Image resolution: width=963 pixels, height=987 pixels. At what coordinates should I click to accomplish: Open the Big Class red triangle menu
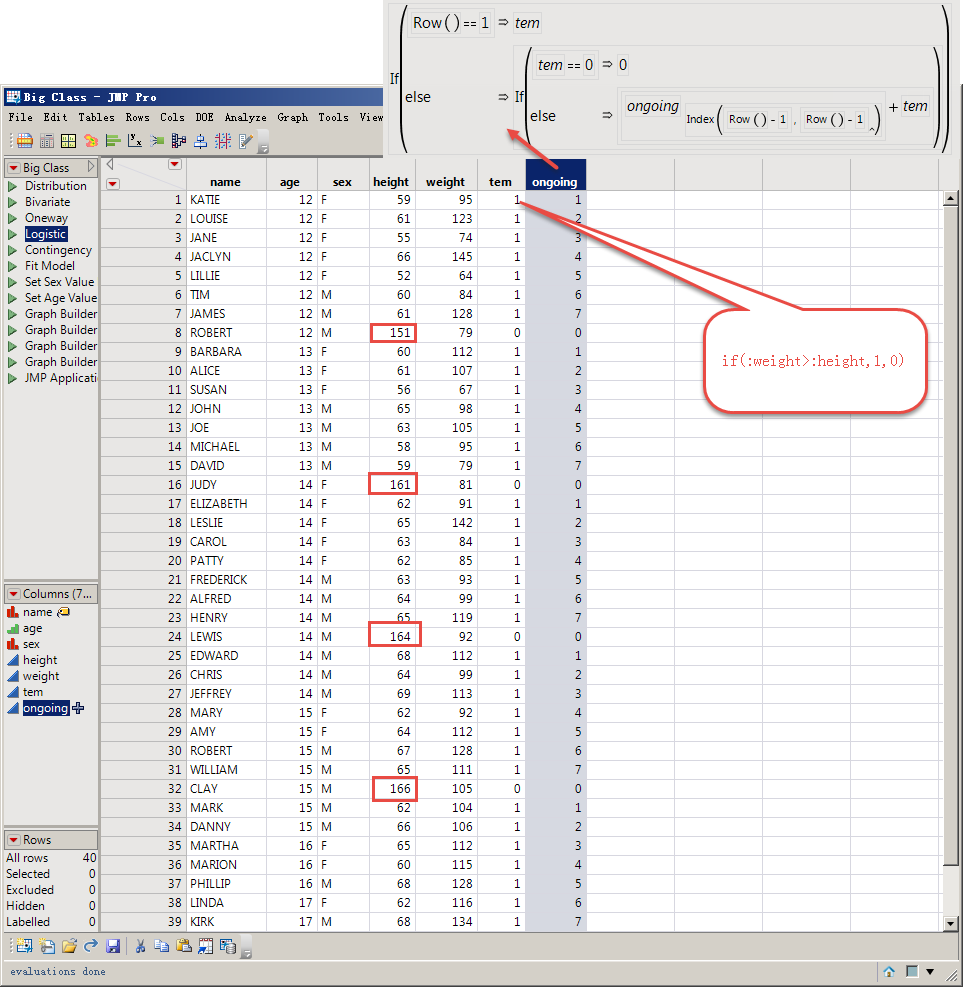click(x=13, y=168)
